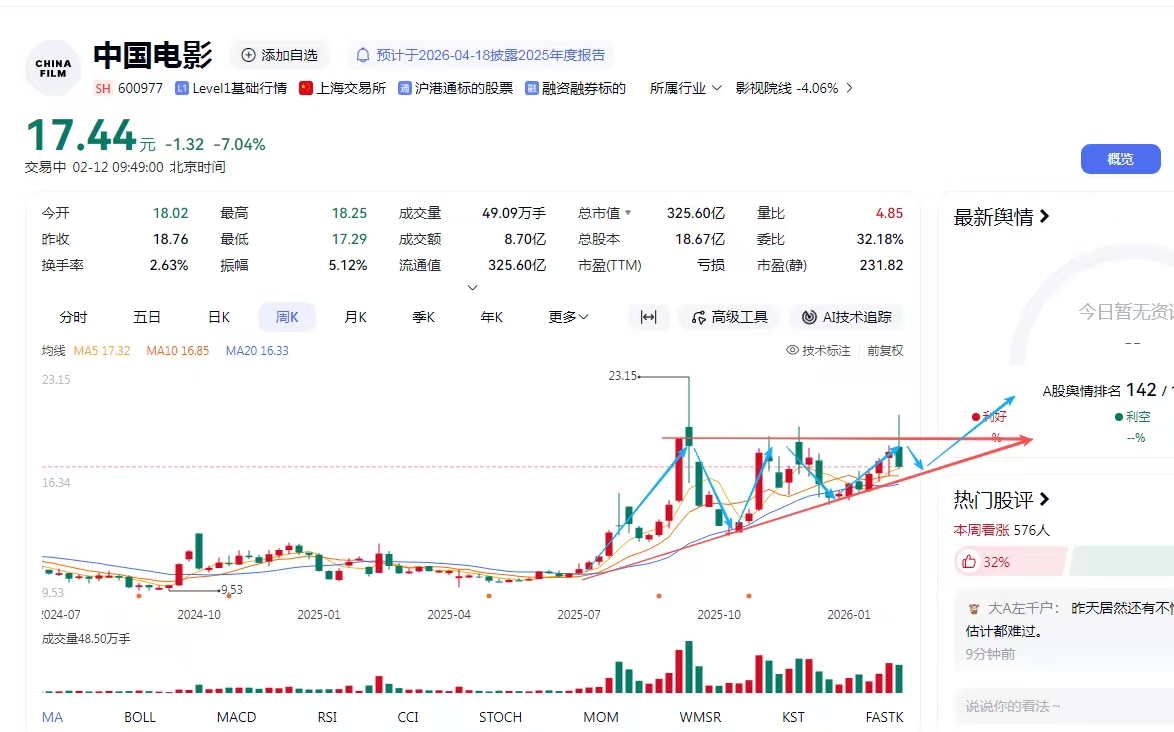This screenshot has height=732, width=1174.
Task: Click the arrow next to 热门股评
Action: (1044, 498)
